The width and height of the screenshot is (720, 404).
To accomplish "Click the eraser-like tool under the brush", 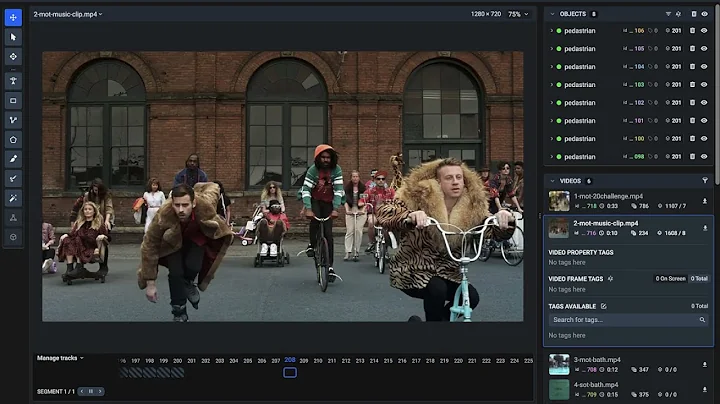I will (x=13, y=179).
